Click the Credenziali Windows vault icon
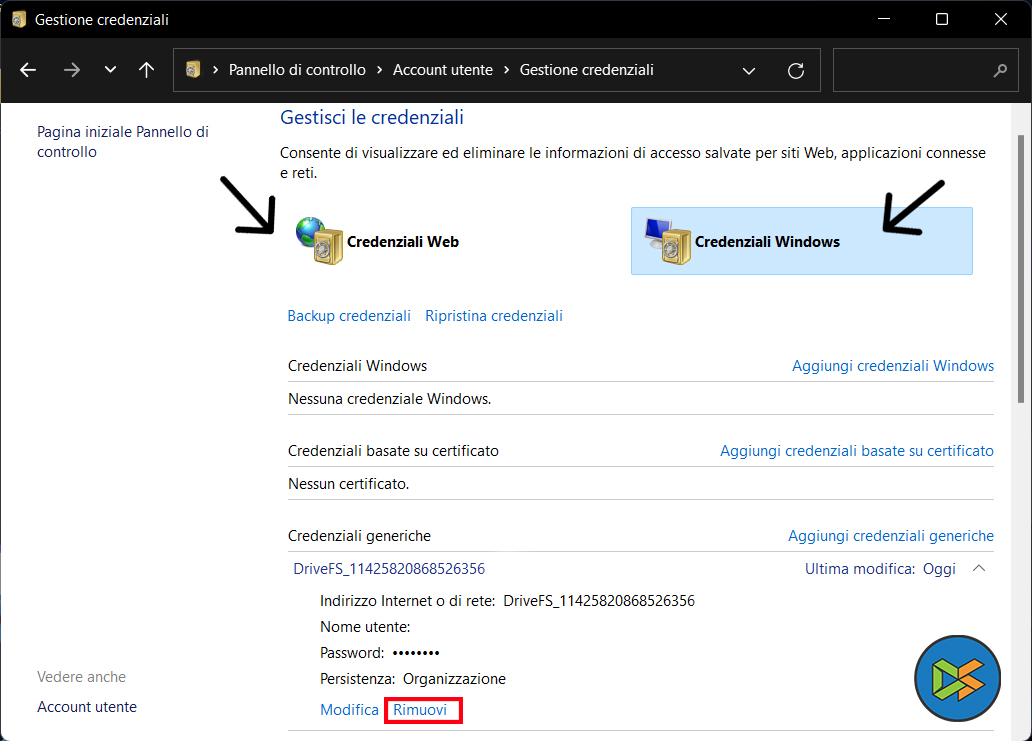 pyautogui.click(x=668, y=242)
